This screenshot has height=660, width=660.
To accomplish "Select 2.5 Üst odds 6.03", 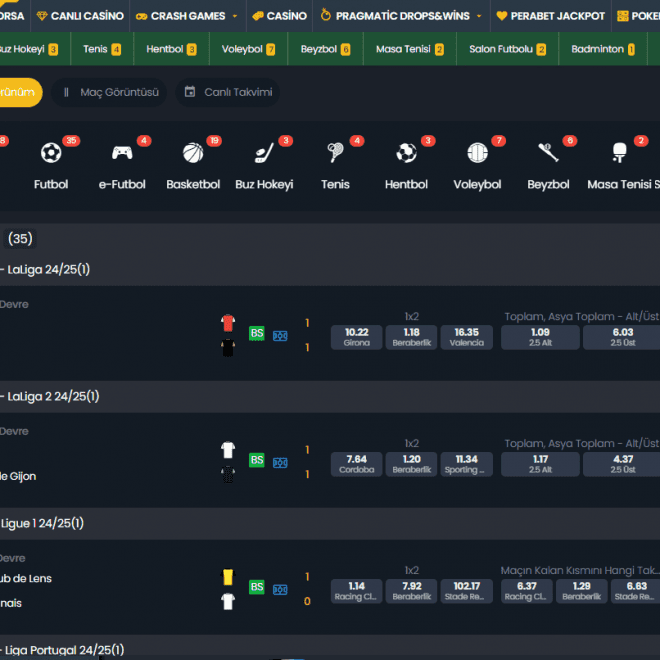I will pyautogui.click(x=623, y=337).
